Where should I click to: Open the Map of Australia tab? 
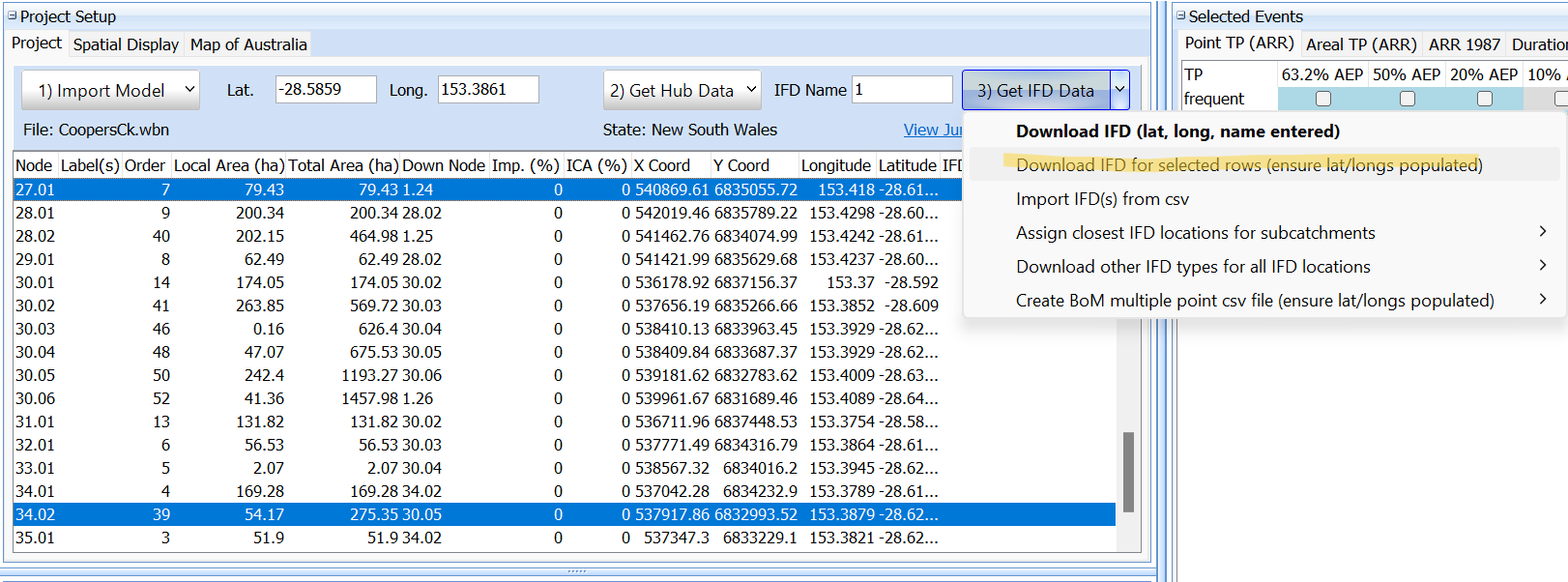click(248, 44)
